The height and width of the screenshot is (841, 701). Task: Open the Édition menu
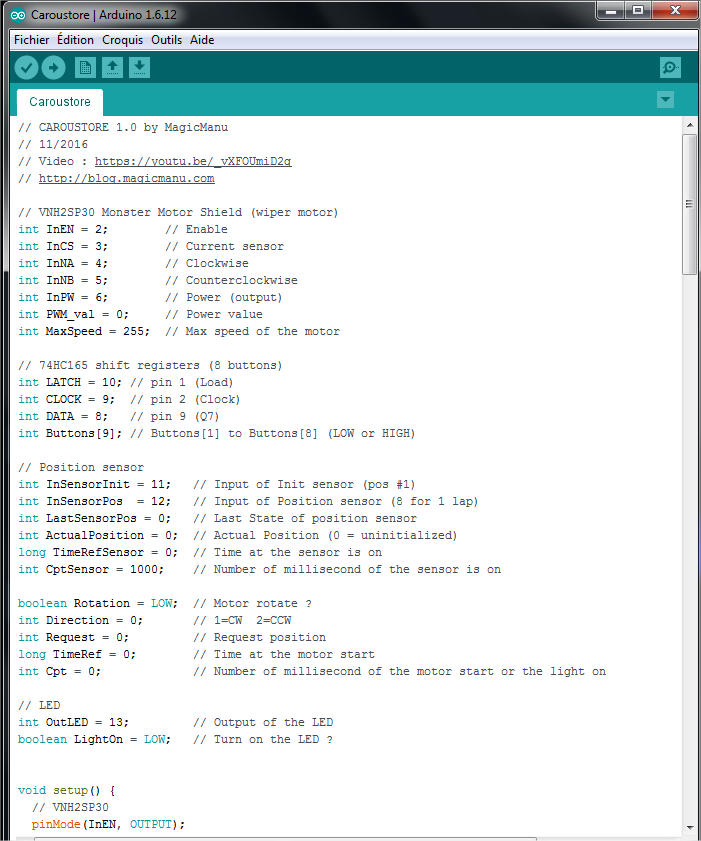(x=75, y=40)
